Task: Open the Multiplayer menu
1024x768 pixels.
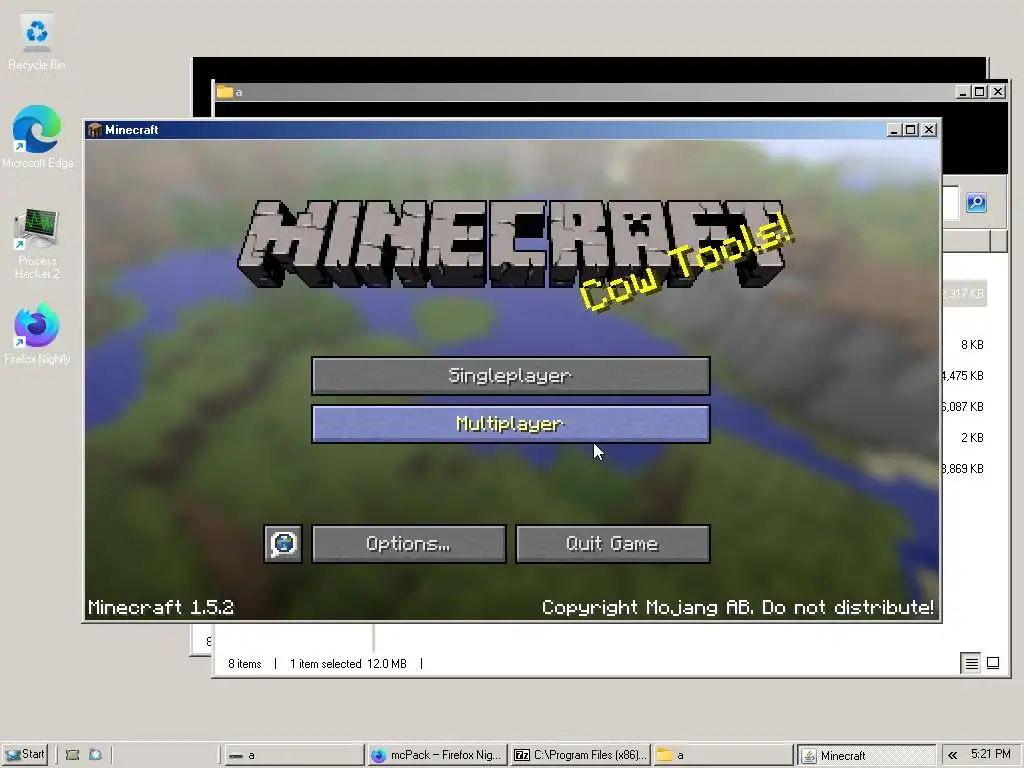Action: coord(511,424)
